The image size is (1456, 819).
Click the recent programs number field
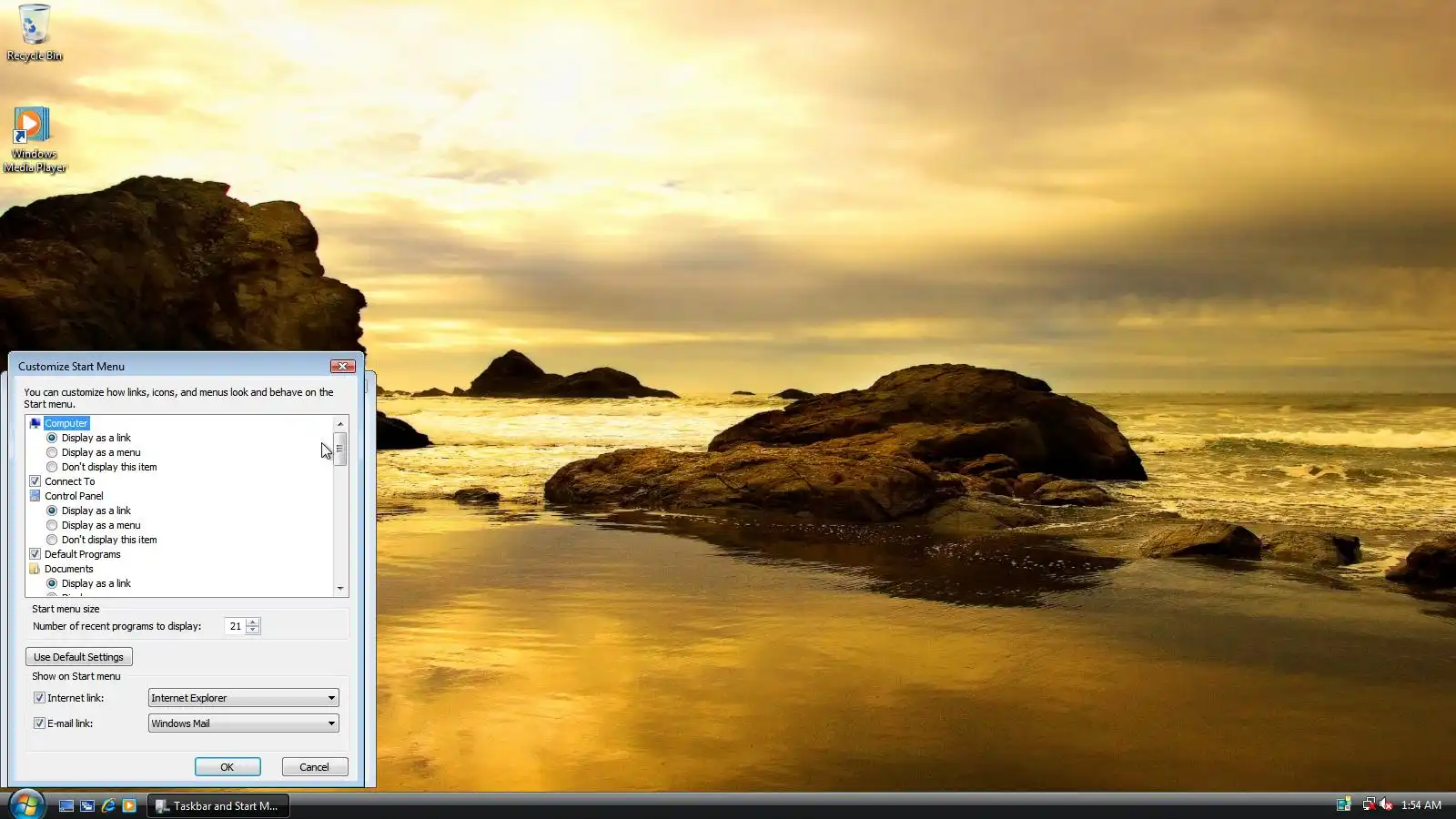pyautogui.click(x=235, y=626)
